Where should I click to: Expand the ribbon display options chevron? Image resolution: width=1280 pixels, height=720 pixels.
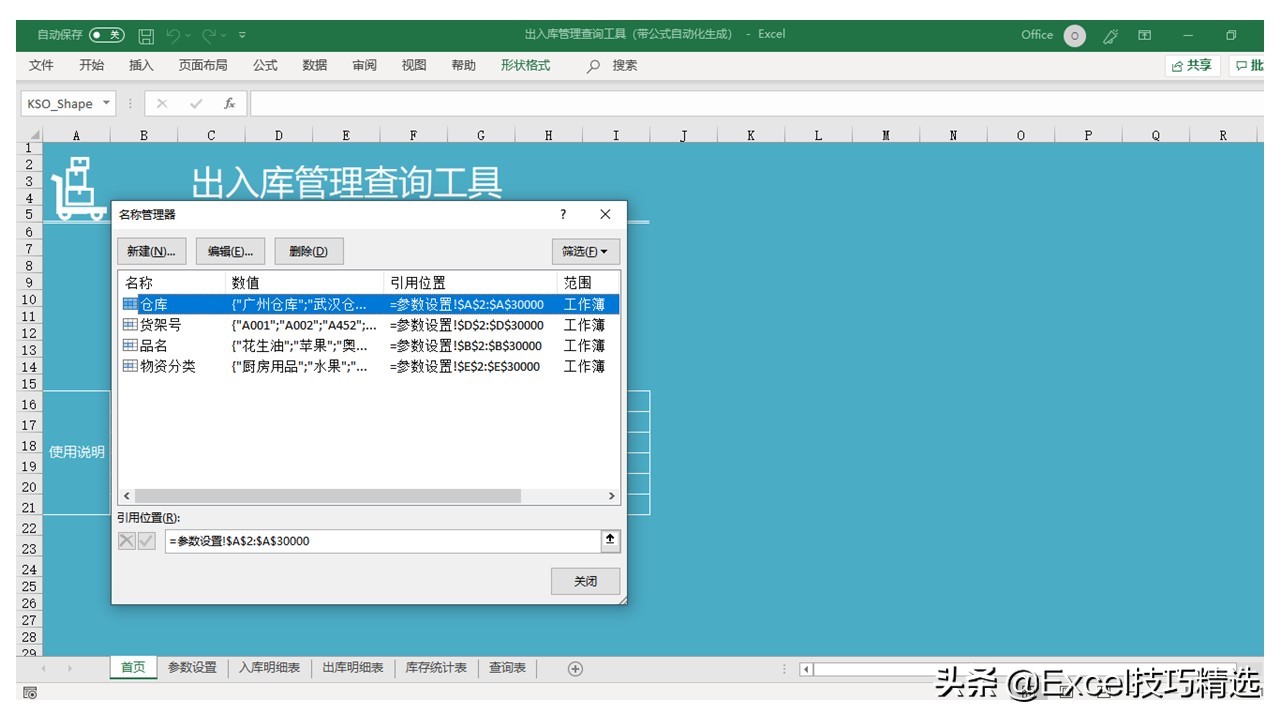click(241, 34)
